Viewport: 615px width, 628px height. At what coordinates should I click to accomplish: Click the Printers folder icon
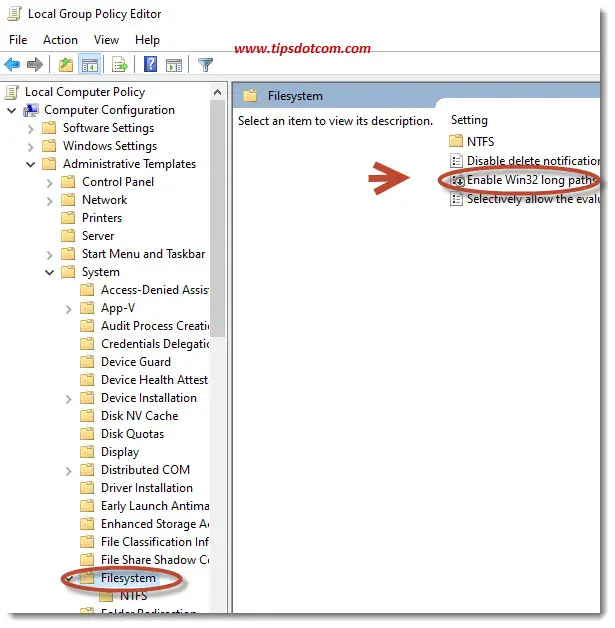tap(68, 218)
